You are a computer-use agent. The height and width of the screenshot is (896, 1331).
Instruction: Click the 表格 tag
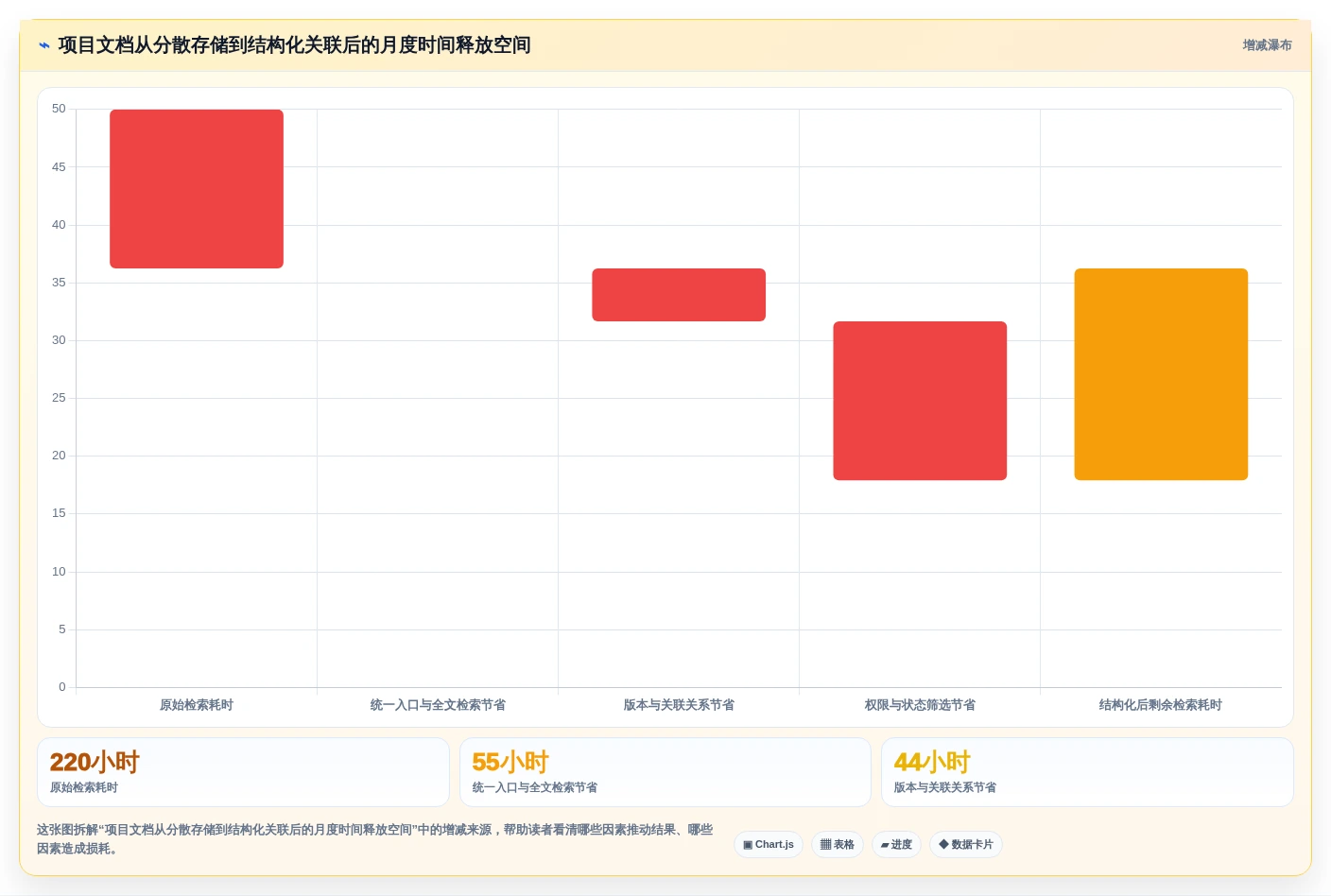coord(838,845)
